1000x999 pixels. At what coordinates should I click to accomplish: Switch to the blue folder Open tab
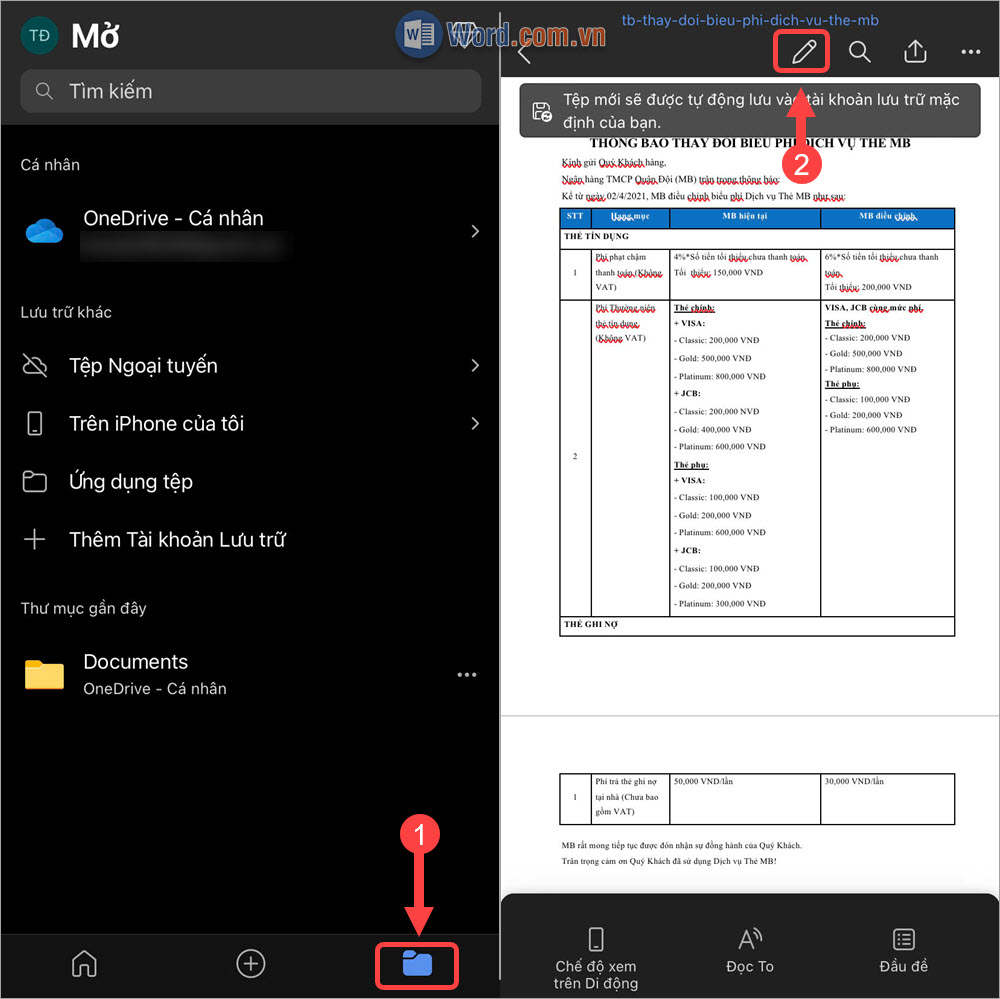(x=417, y=964)
